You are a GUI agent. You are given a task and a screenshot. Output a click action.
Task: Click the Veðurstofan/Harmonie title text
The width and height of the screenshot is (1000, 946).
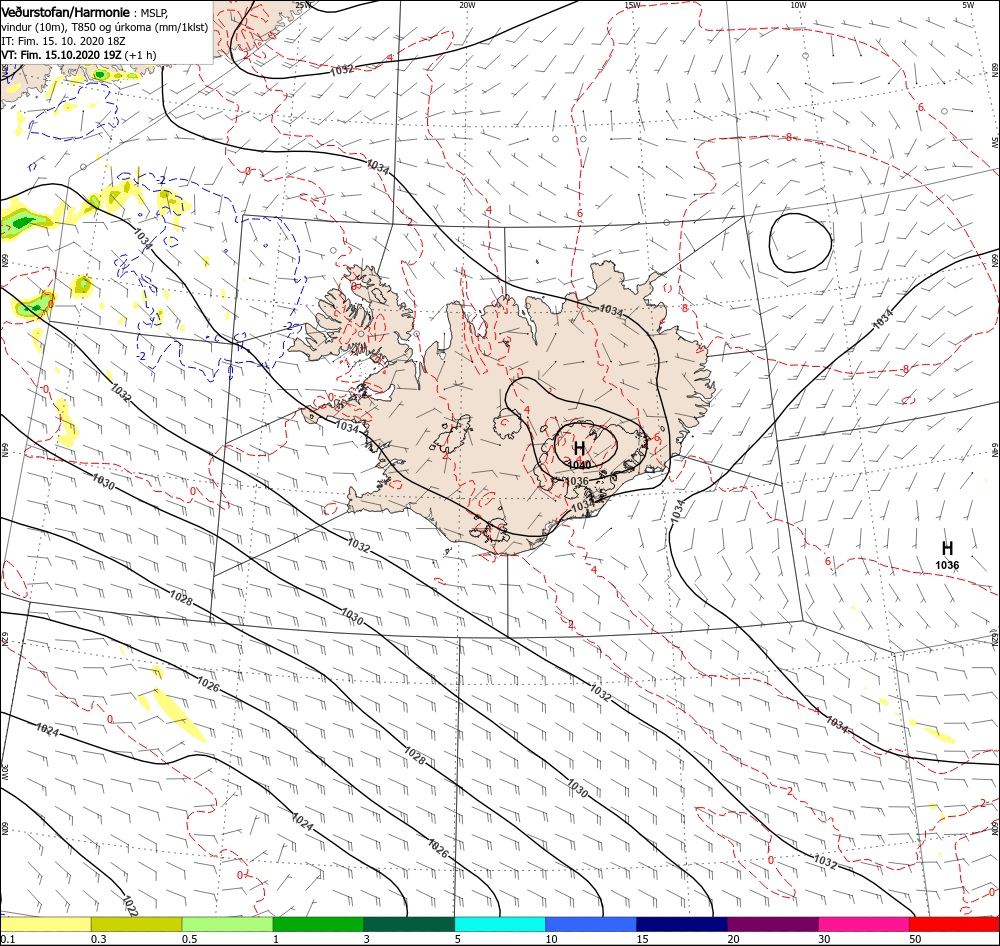coord(66,13)
